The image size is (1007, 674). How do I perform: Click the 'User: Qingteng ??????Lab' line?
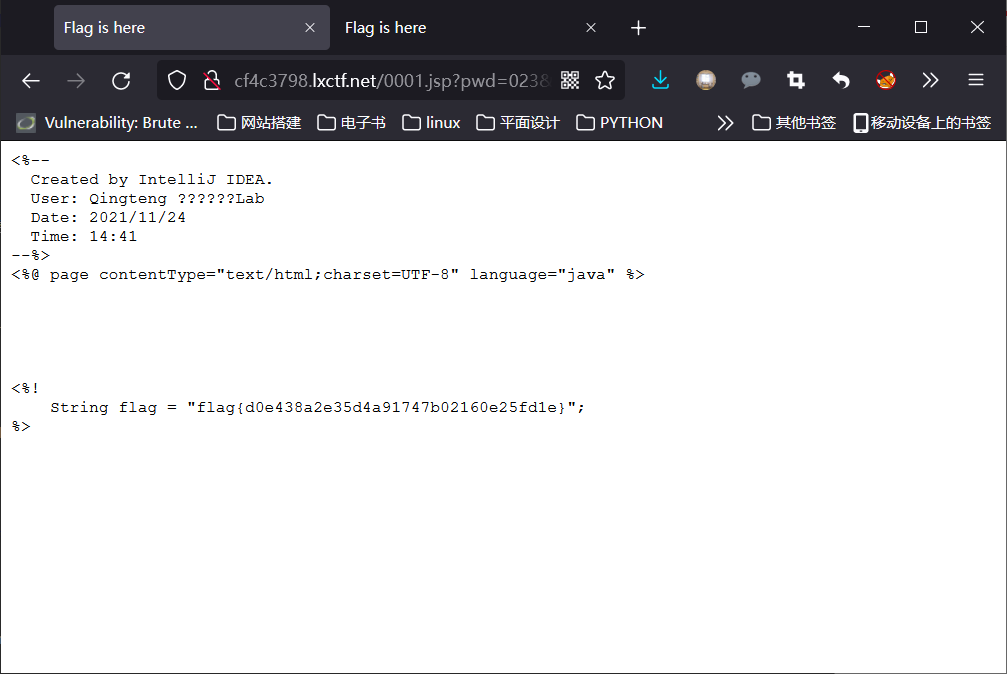pos(147,199)
